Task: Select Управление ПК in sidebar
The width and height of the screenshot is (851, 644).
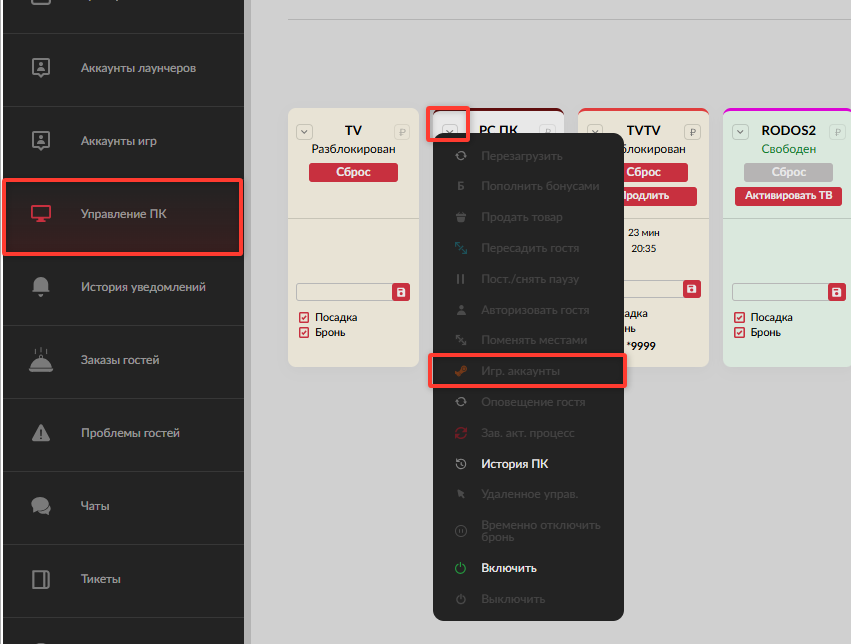Action: [x=123, y=216]
